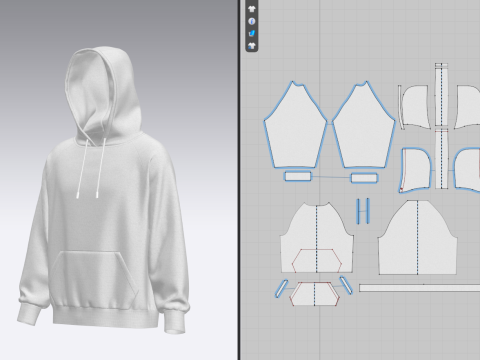Click the blue info circle icon
Screen dimensions: 480x360
(x=252, y=21)
